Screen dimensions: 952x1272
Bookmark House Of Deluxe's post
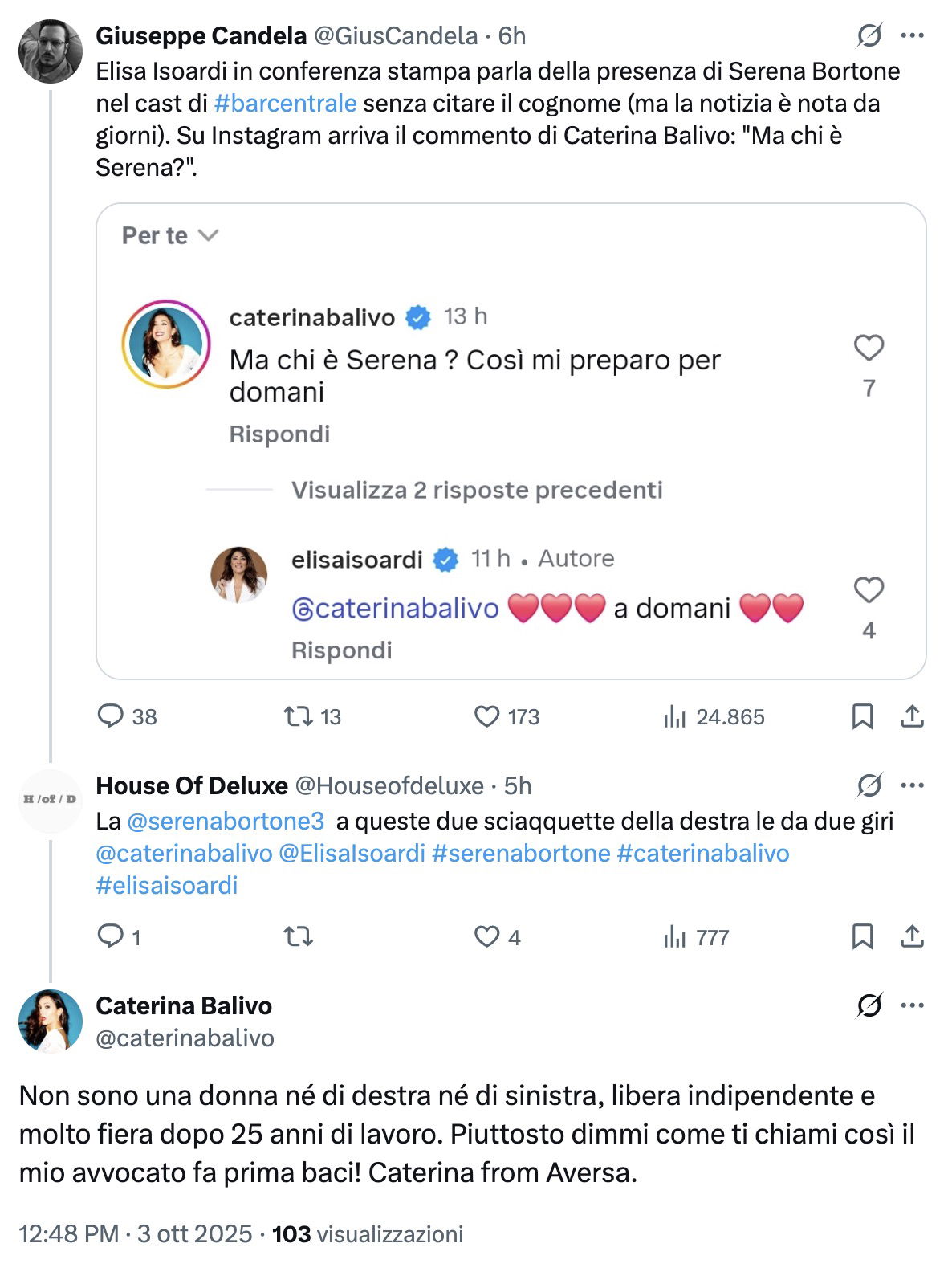click(x=862, y=936)
